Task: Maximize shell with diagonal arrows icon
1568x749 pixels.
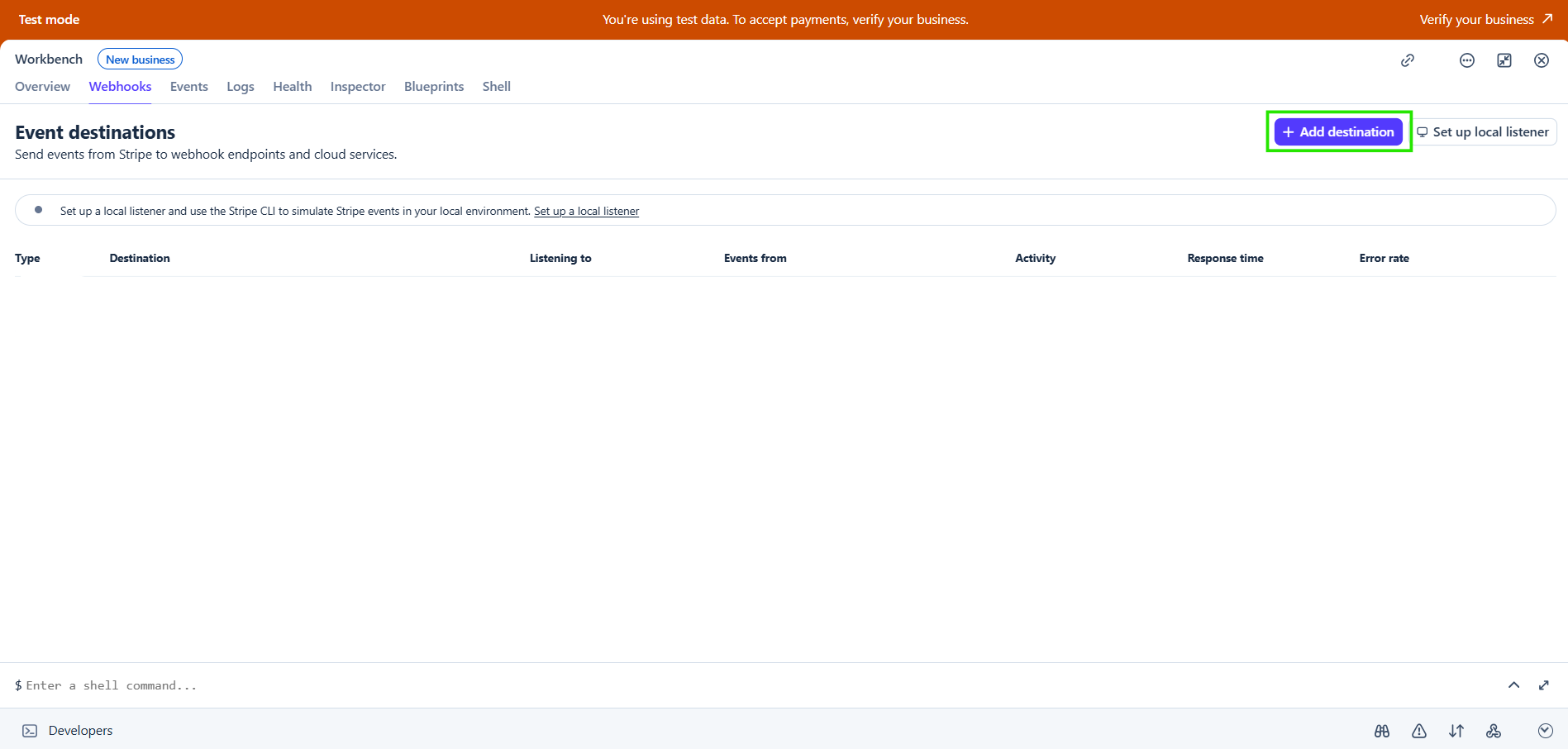Action: (x=1544, y=685)
